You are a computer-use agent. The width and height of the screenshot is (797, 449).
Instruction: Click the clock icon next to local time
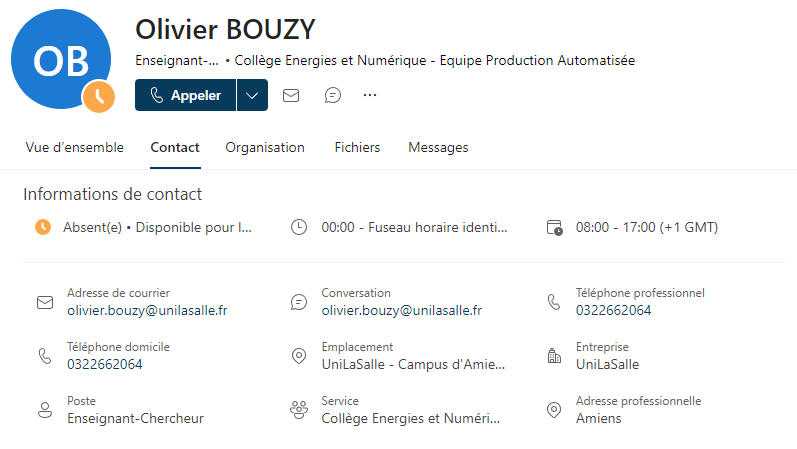pos(299,227)
